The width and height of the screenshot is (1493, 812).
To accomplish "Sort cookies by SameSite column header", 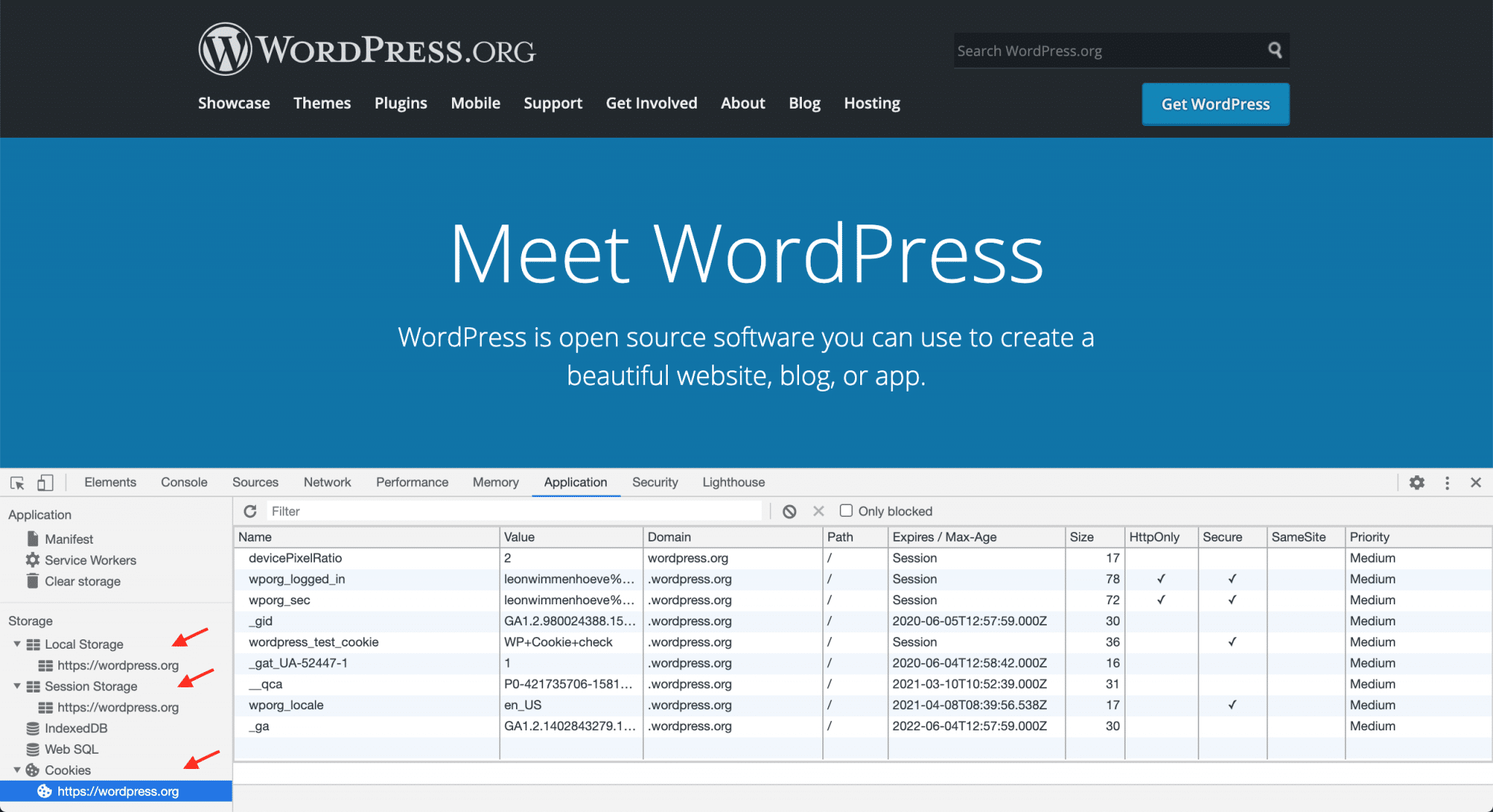I will point(1306,537).
